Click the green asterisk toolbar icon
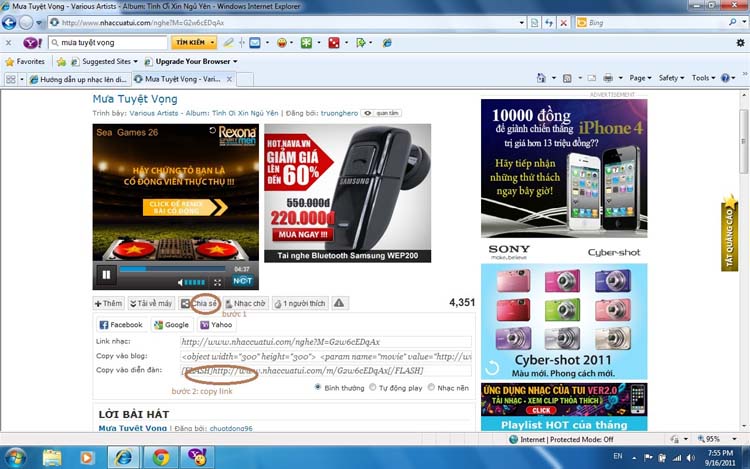The image size is (750, 469). pyautogui.click(x=306, y=43)
